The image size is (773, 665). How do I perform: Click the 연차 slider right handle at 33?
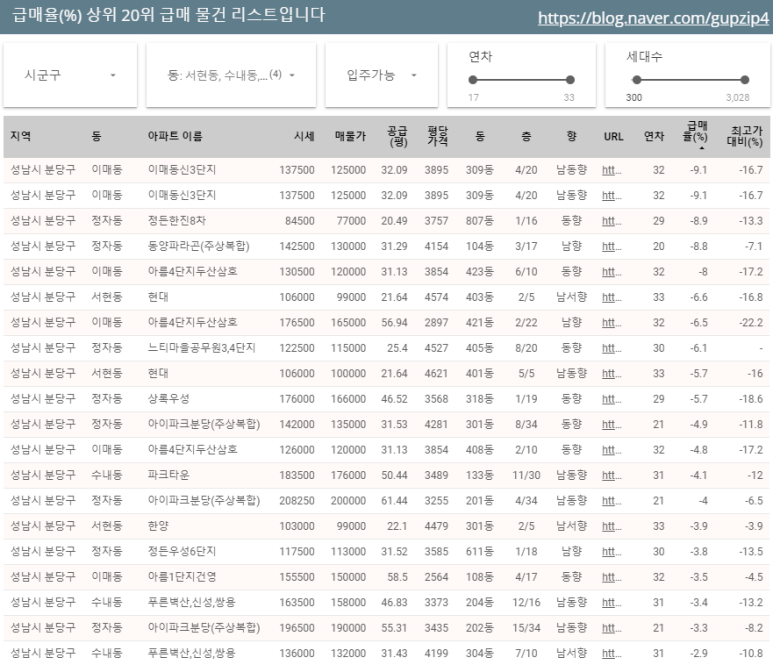pyautogui.click(x=570, y=80)
